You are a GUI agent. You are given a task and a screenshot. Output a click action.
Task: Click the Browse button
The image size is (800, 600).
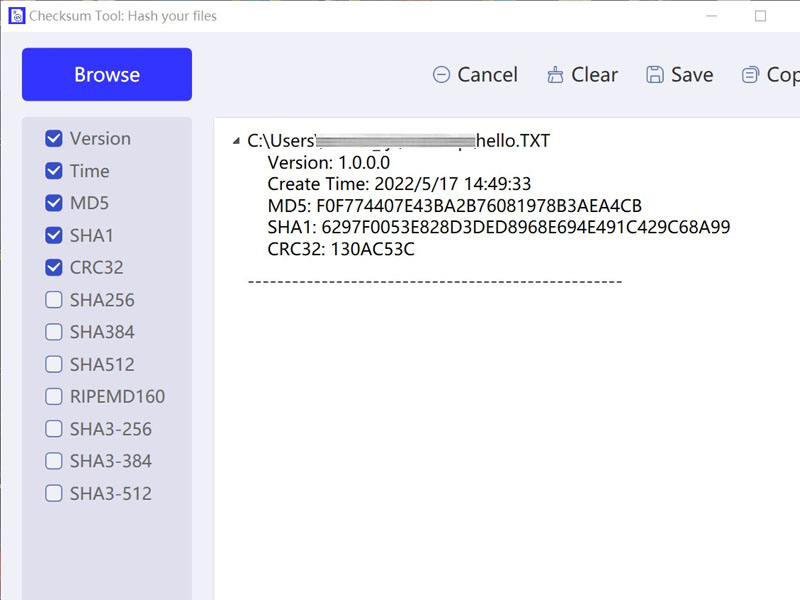pos(107,74)
